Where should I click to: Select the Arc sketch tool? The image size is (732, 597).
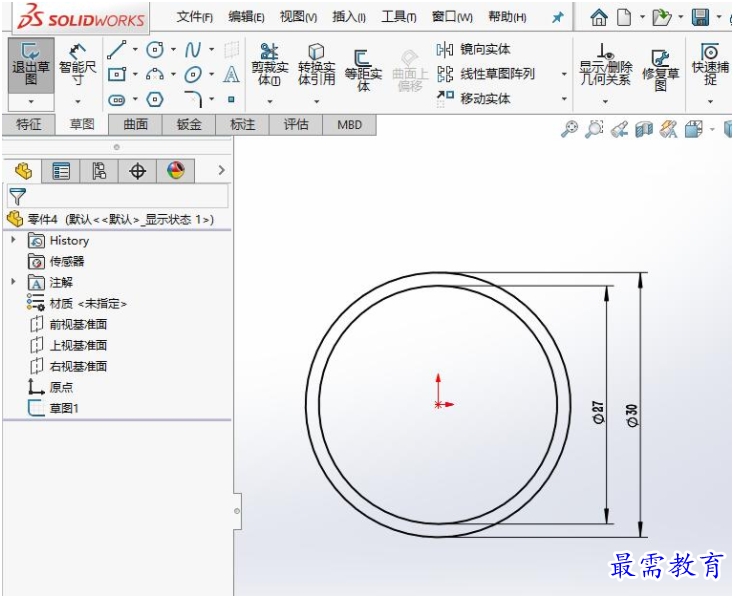[x=155, y=74]
